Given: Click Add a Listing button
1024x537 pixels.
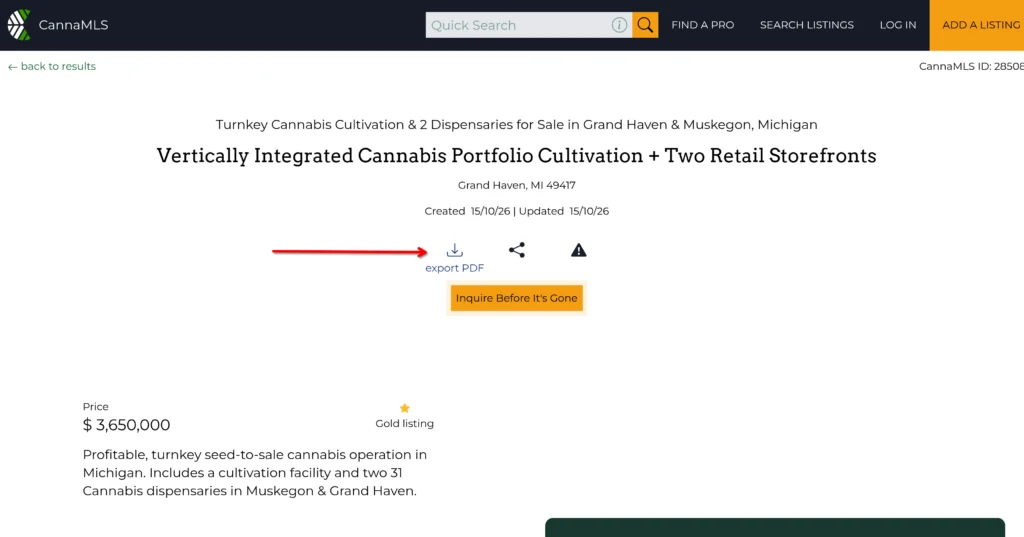Looking at the screenshot, I should (x=977, y=25).
